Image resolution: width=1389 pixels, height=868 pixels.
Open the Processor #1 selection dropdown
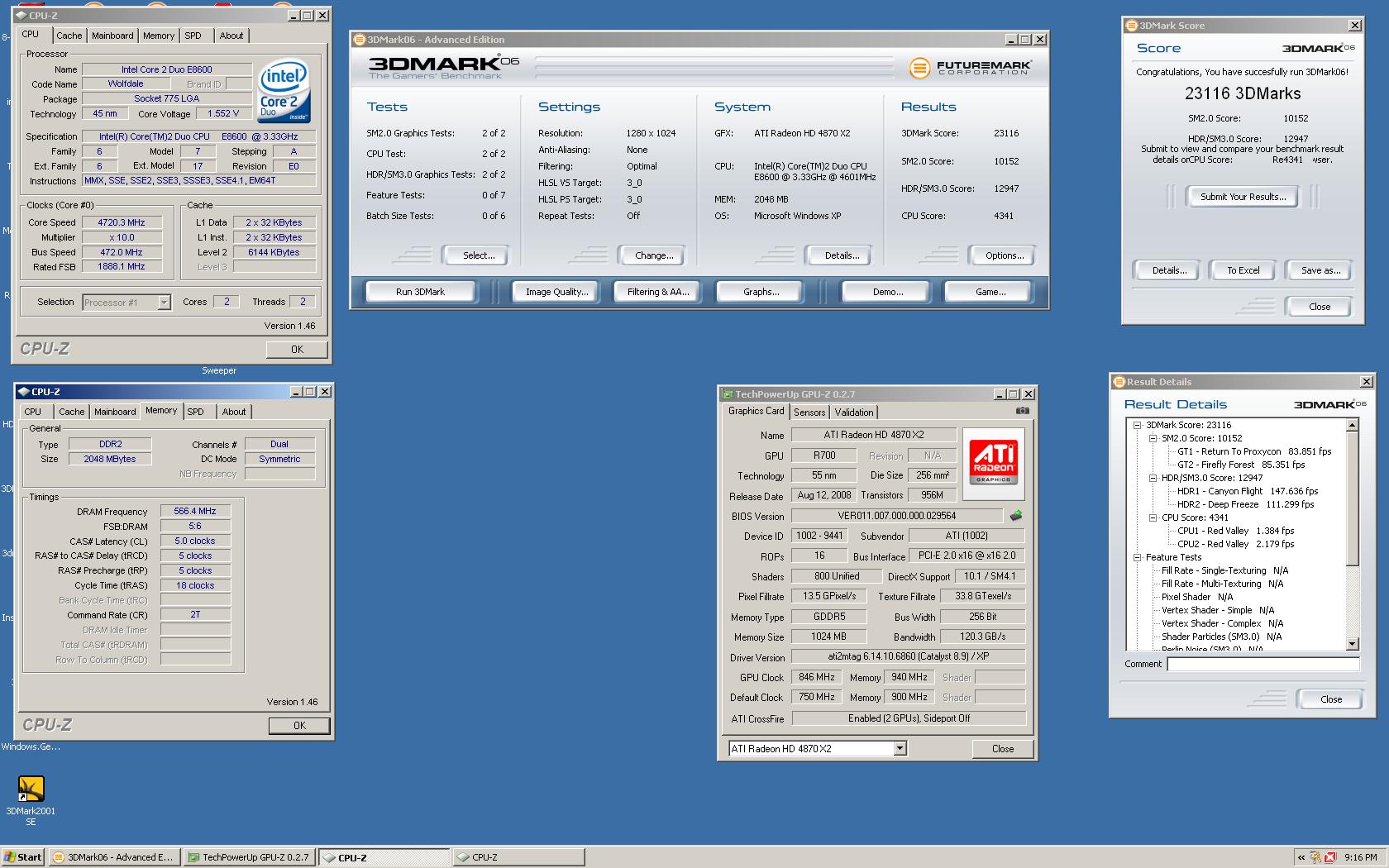[164, 303]
